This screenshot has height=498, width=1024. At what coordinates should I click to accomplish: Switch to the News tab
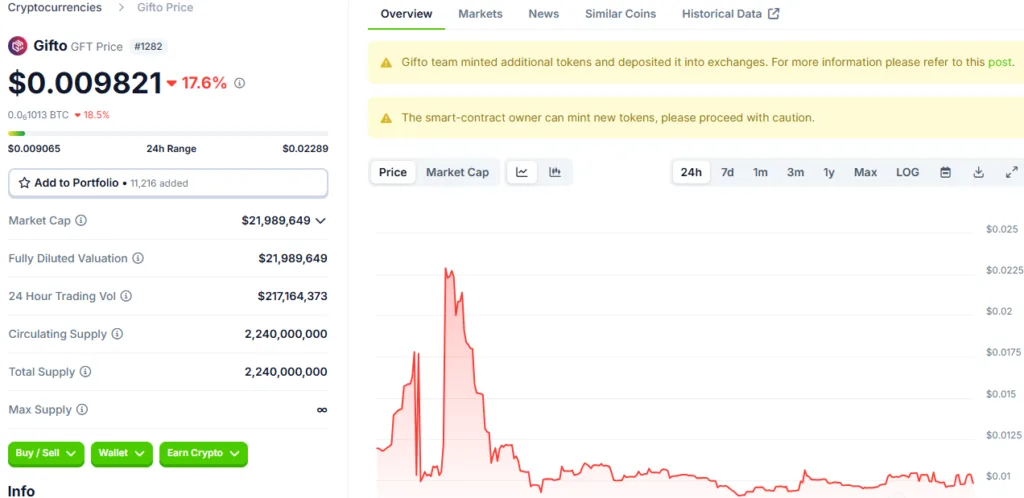click(544, 14)
